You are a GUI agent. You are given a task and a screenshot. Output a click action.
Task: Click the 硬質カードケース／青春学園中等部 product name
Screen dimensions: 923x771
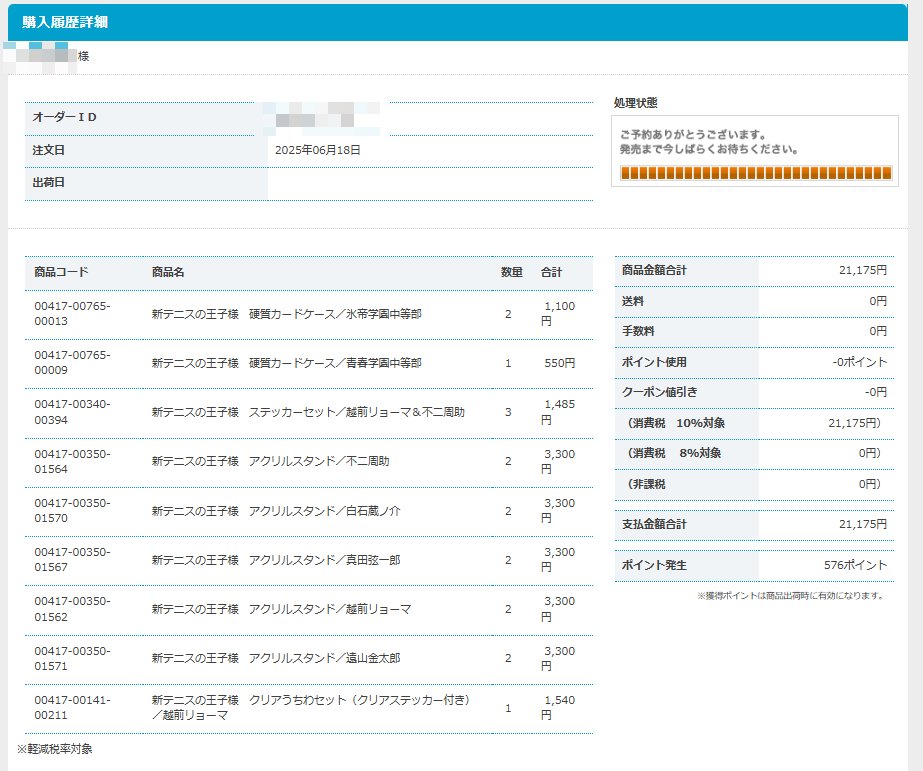(x=287, y=363)
